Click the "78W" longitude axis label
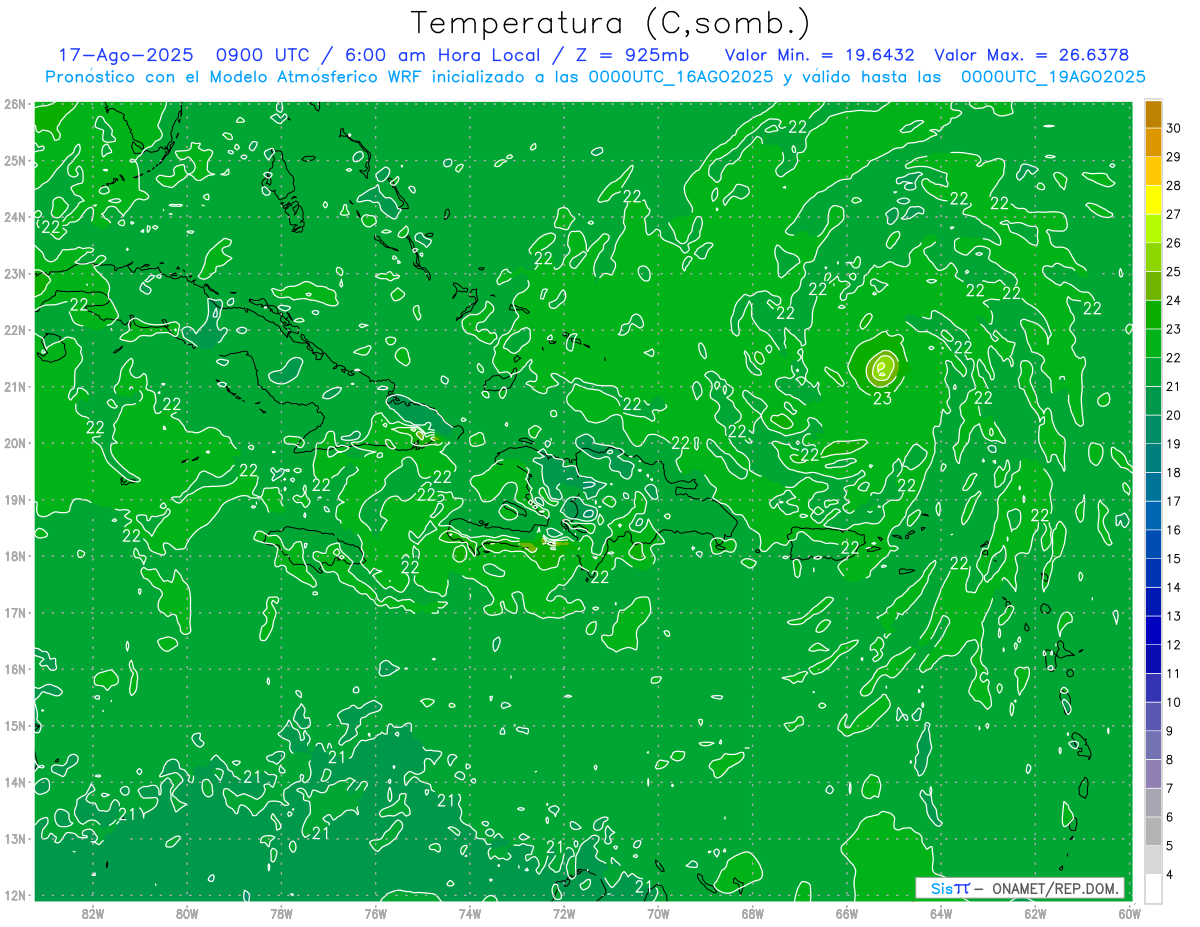Viewport: 1200px width, 927px height. (x=281, y=913)
